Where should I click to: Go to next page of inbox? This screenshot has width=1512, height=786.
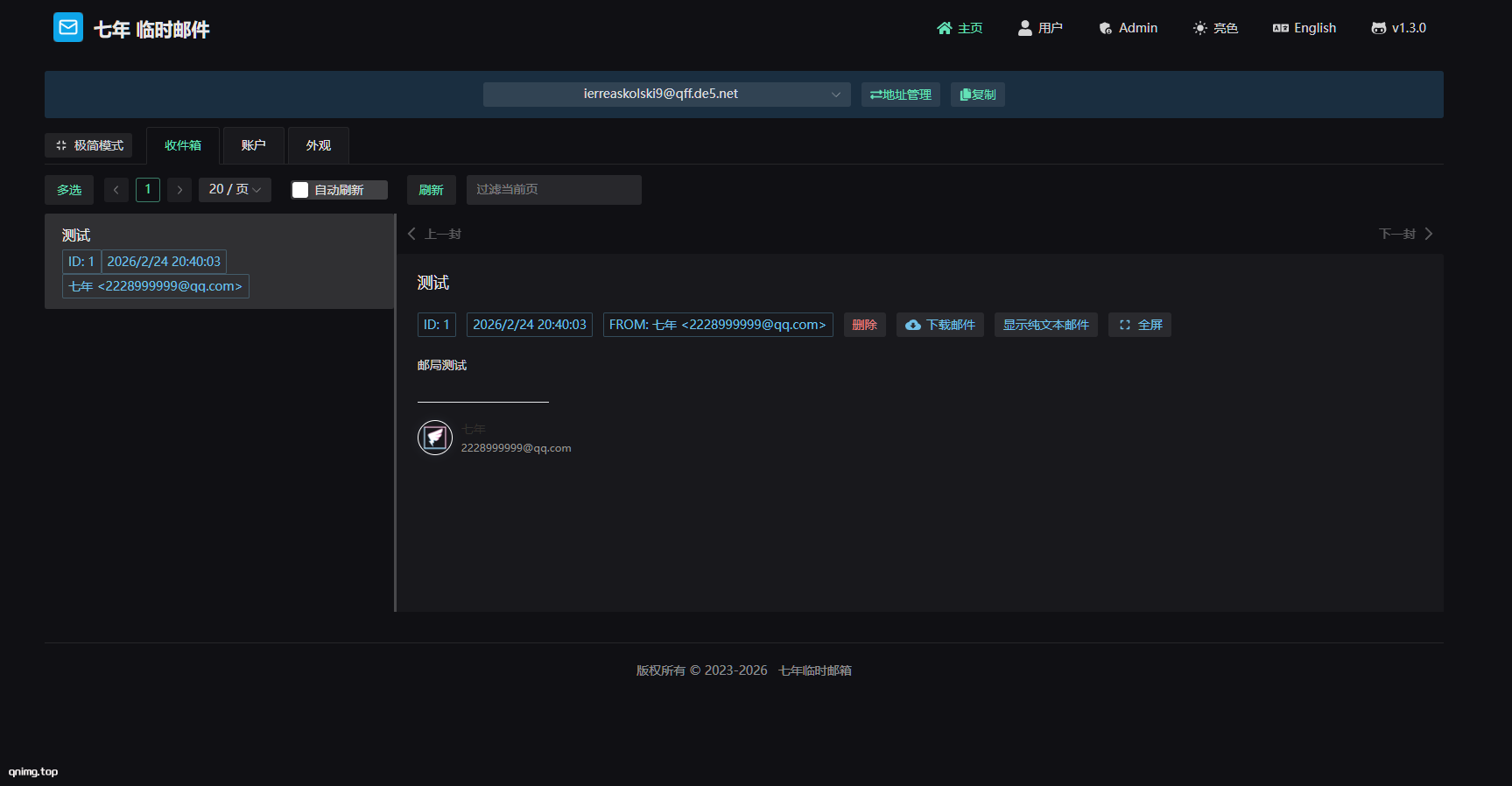(179, 190)
